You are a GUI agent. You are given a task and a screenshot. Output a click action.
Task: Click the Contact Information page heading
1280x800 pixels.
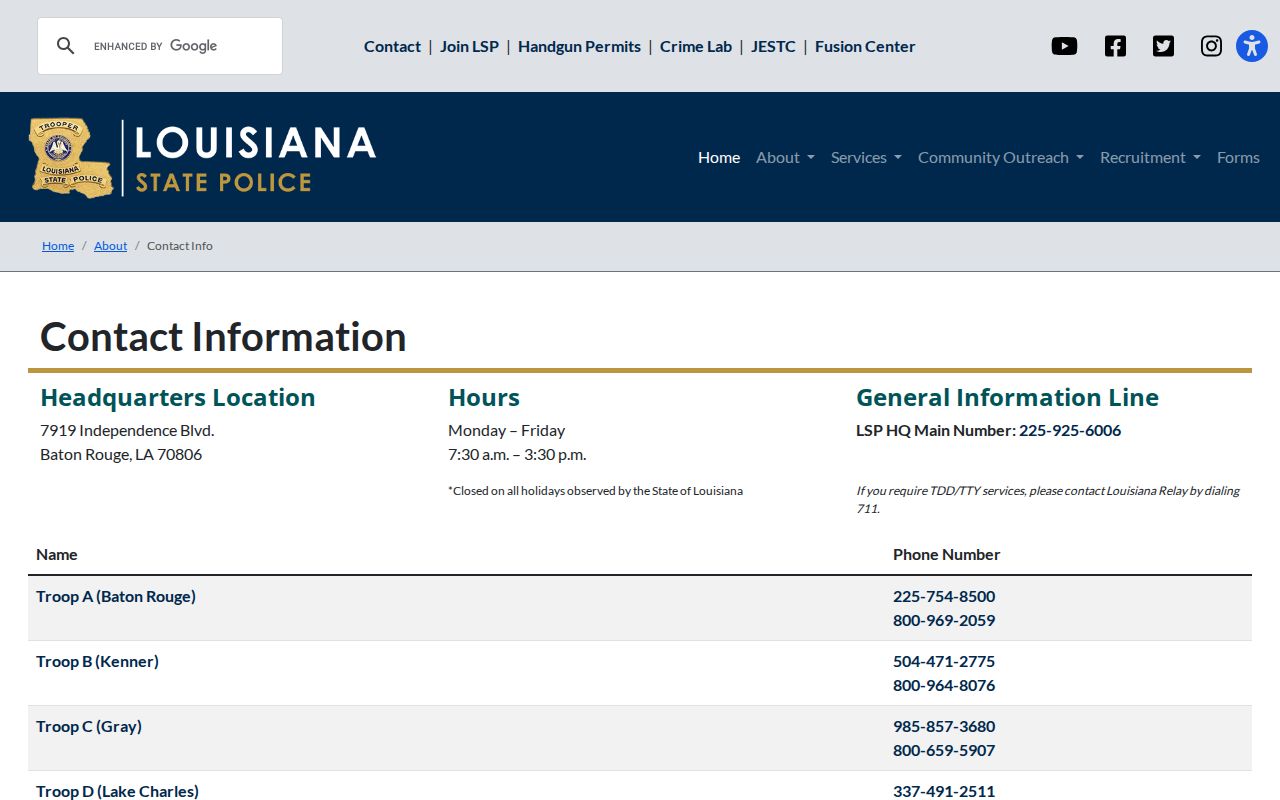223,337
